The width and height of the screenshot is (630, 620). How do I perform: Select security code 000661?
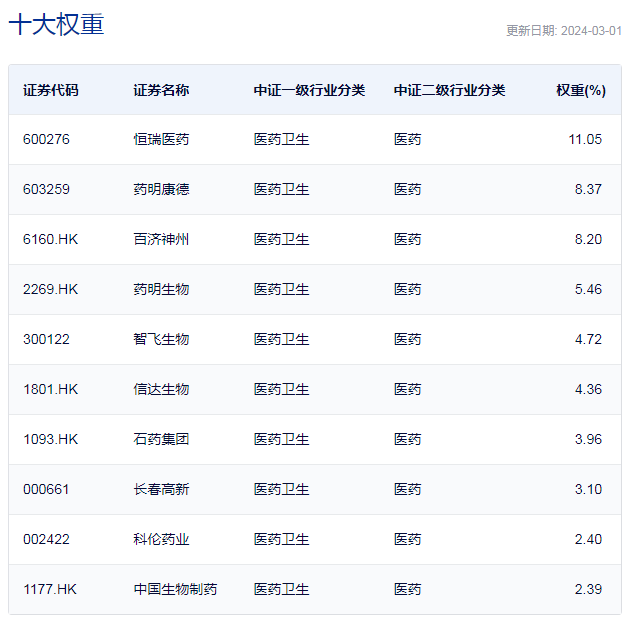point(46,489)
